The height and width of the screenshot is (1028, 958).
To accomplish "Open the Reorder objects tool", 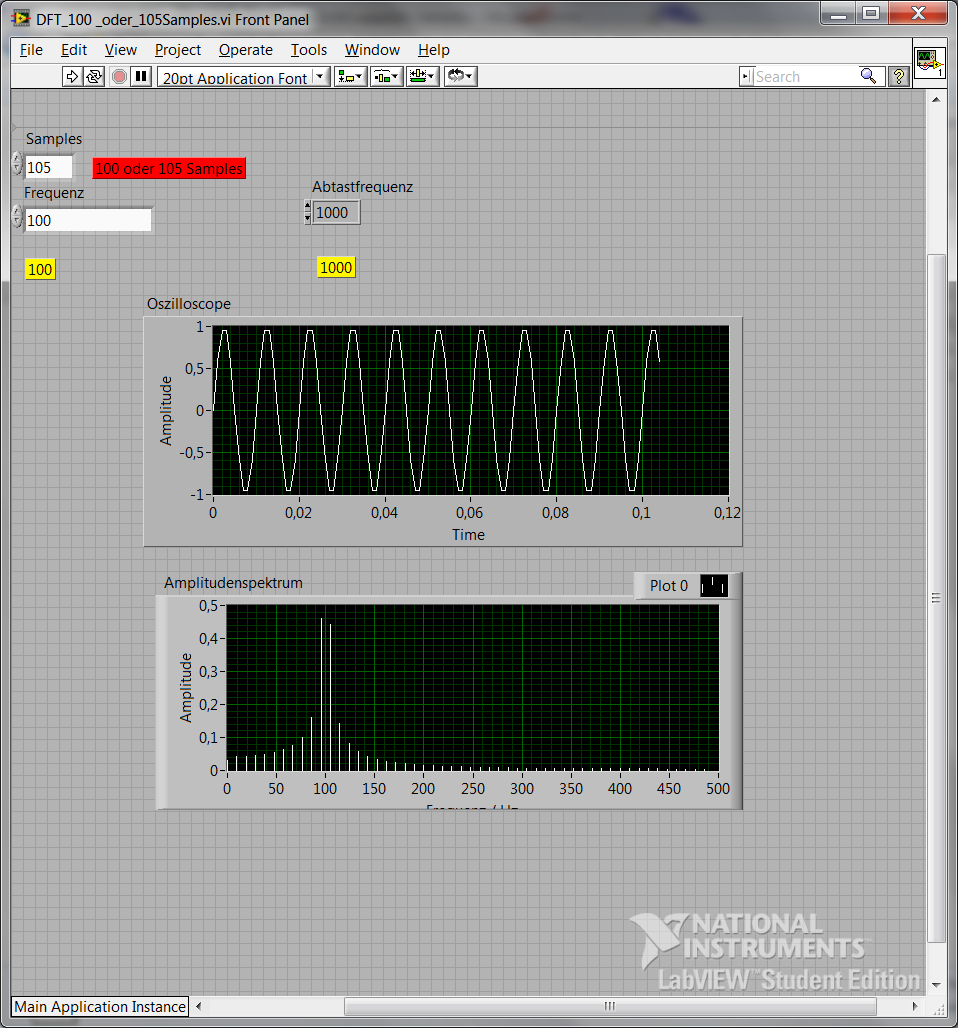I will click(x=460, y=76).
